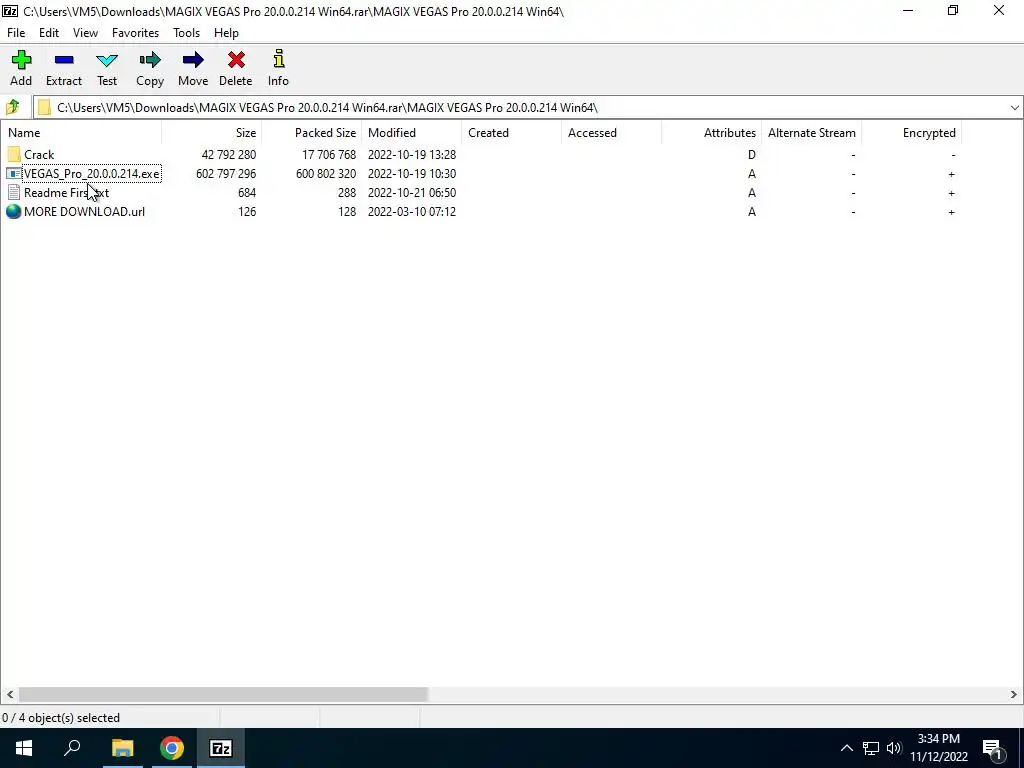Viewport: 1024px width, 768px height.
Task: Open the Favorites menu
Action: (135, 33)
